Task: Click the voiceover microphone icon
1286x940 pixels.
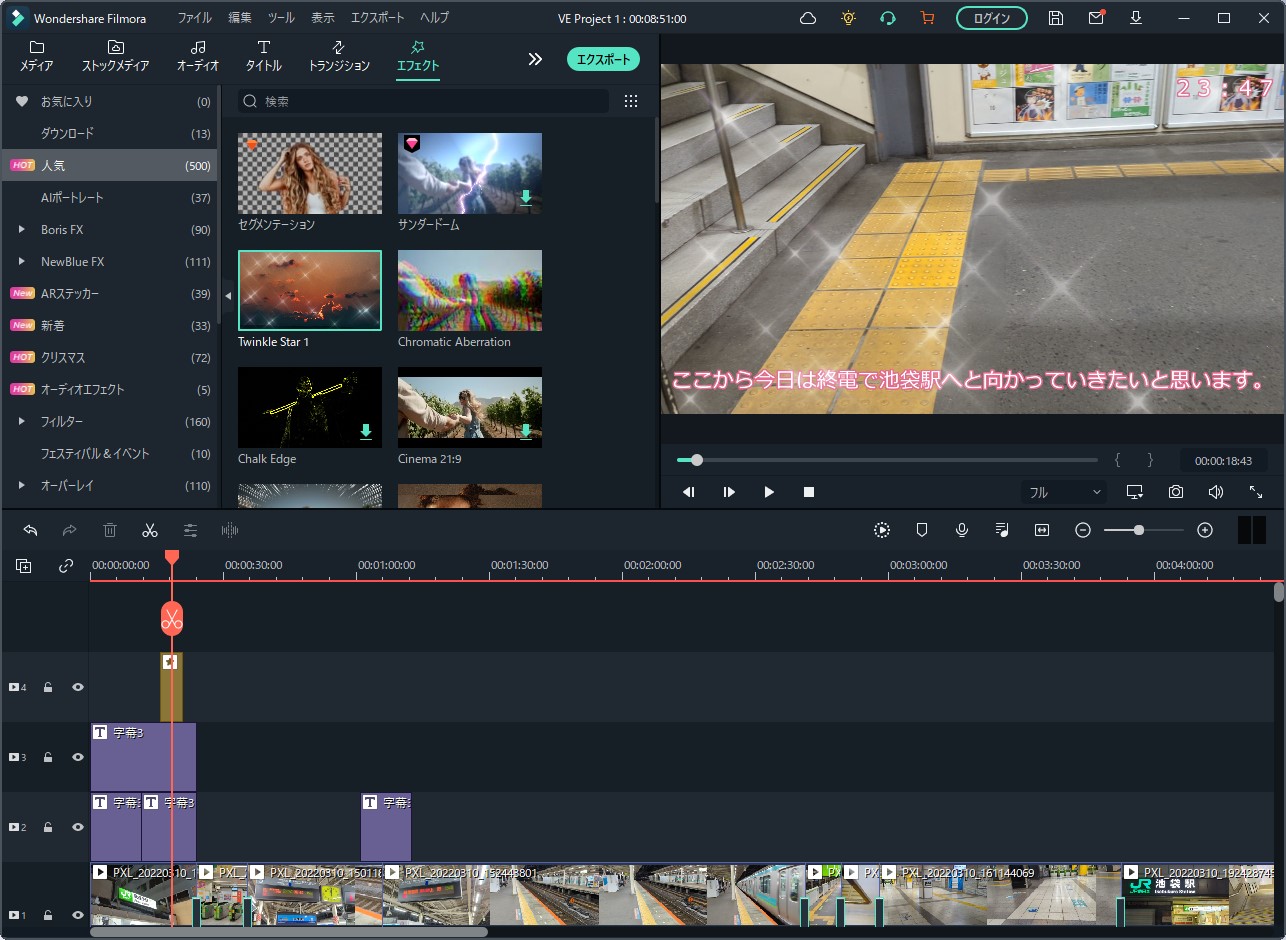Action: (x=962, y=530)
